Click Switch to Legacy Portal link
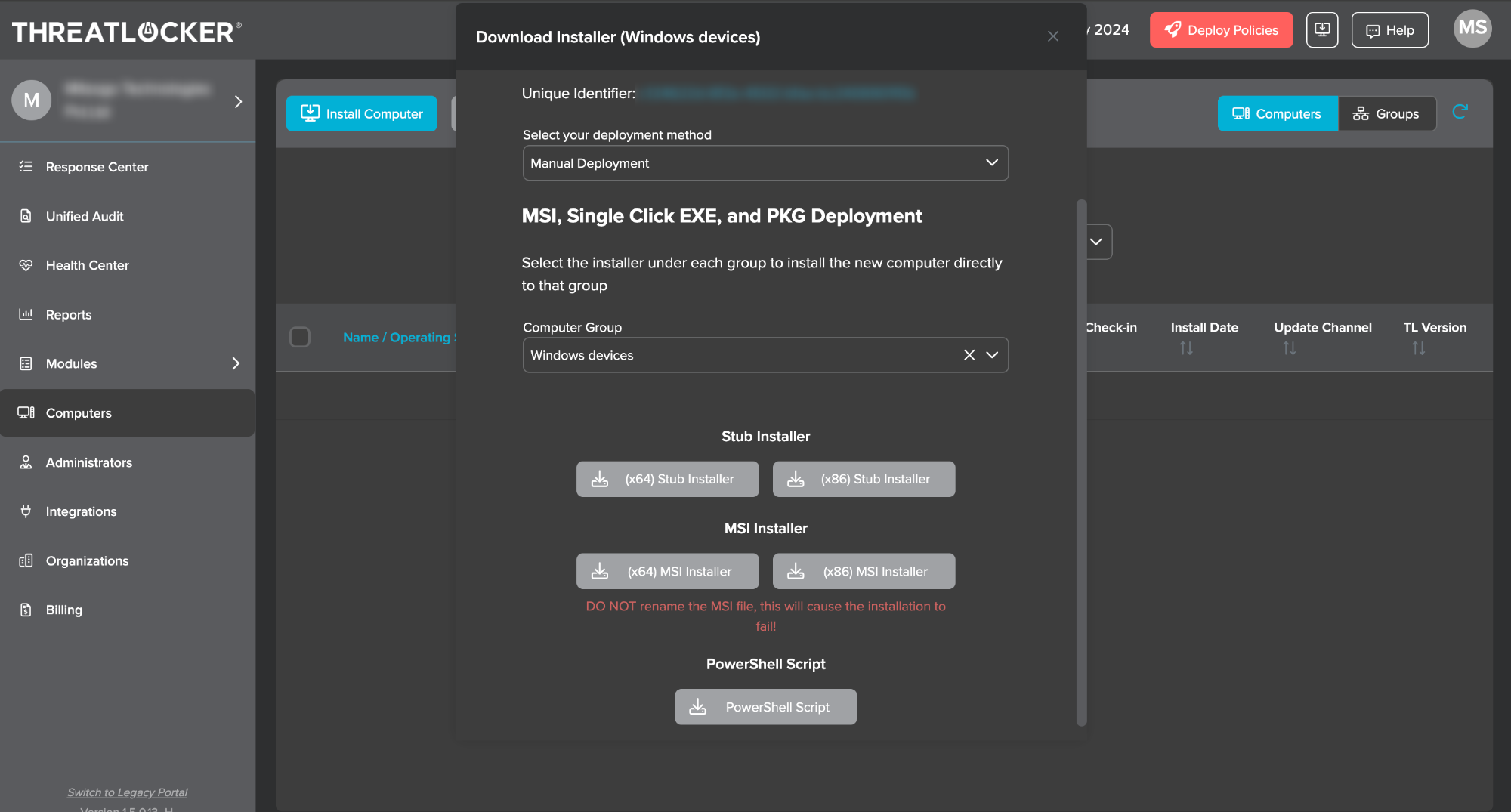Screen dimensions: 1511x812 (127, 792)
